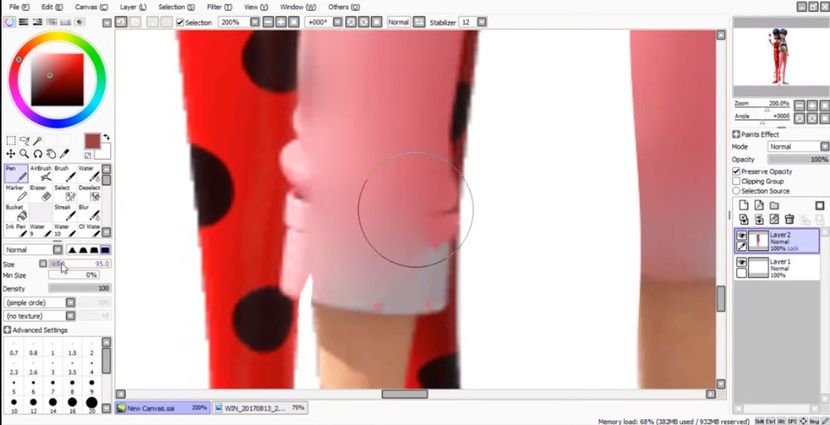Select the Blur tool
This screenshot has width=830, height=425.
pos(89,213)
